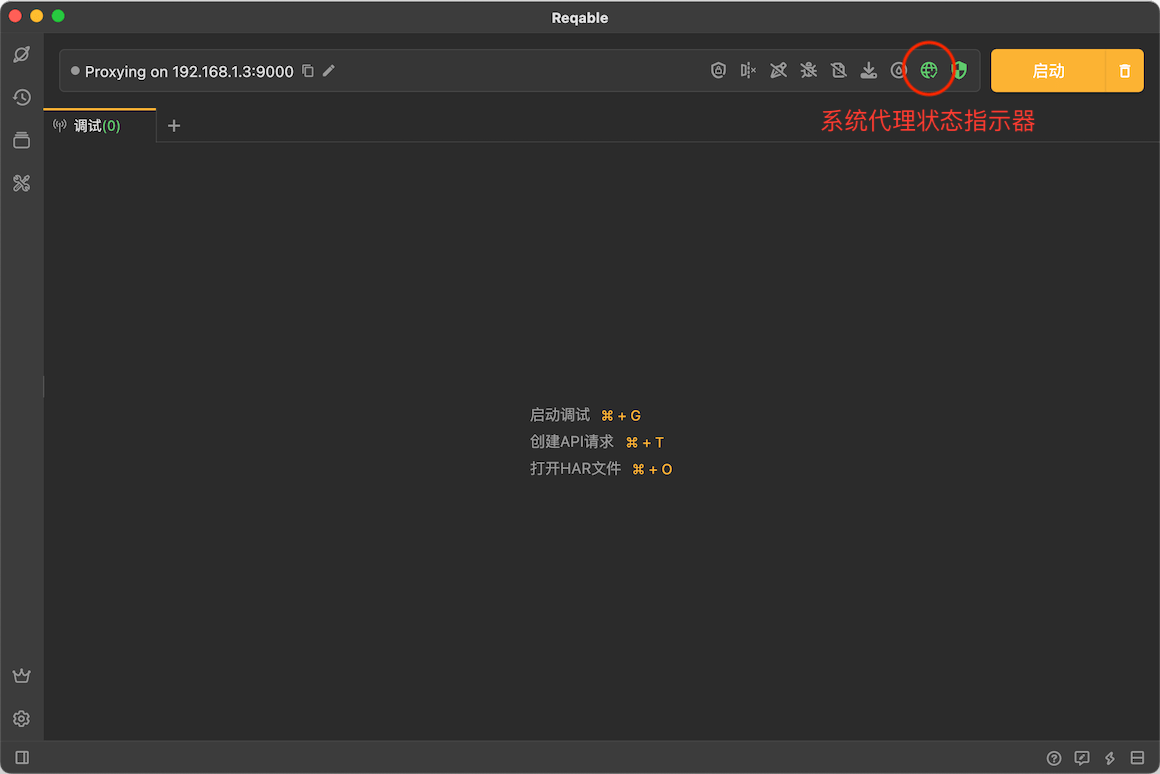
Task: Toggle the mirror-off icon in the toolbar
Action: [748, 70]
